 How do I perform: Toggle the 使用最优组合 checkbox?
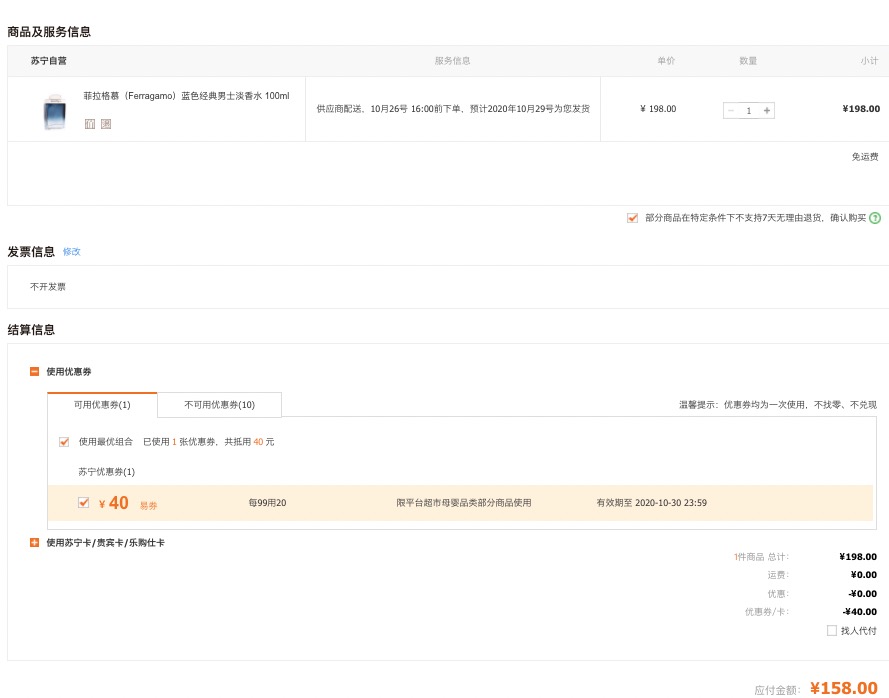coord(64,442)
